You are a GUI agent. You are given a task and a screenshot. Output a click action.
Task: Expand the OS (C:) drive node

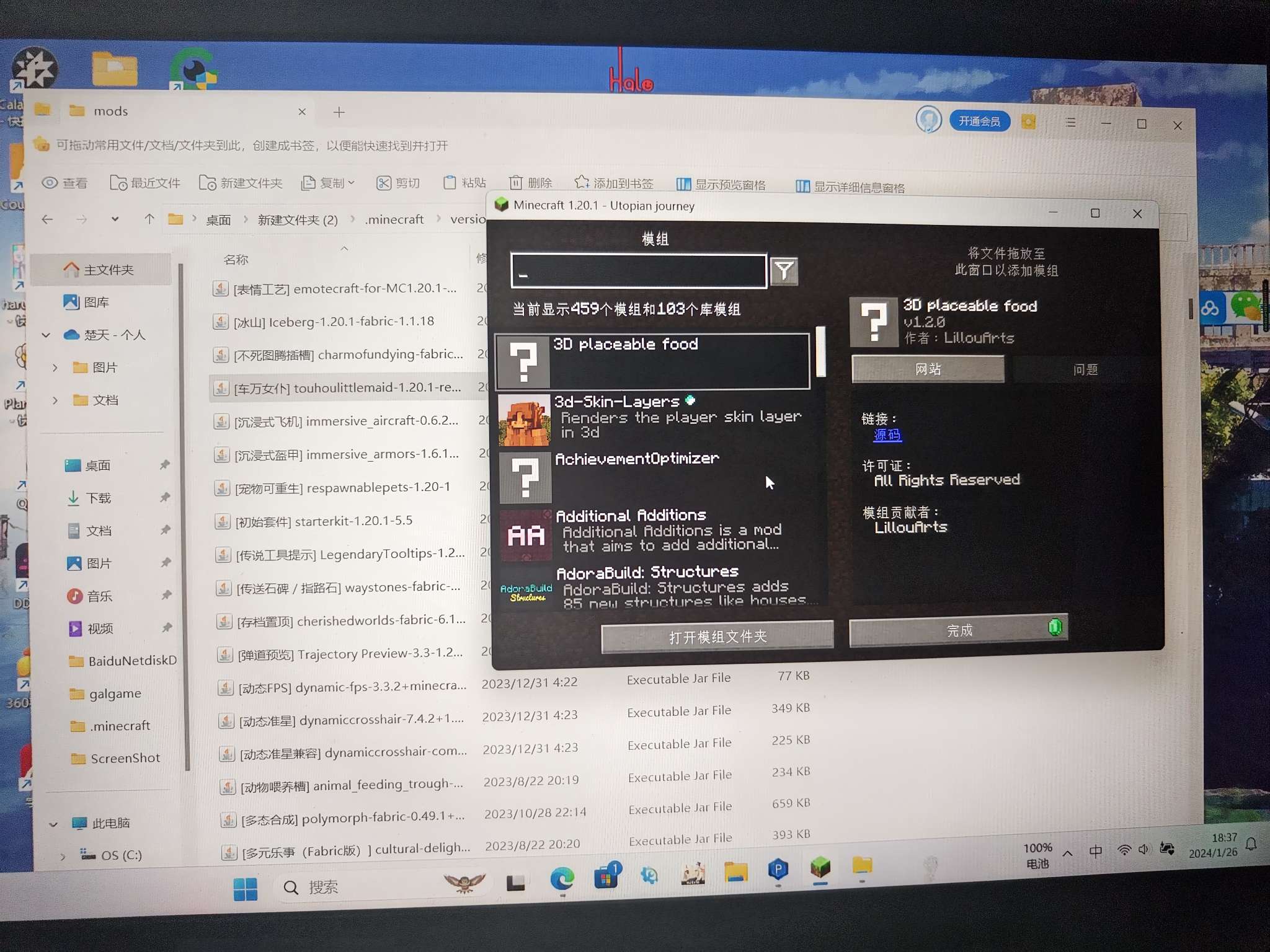click(63, 856)
